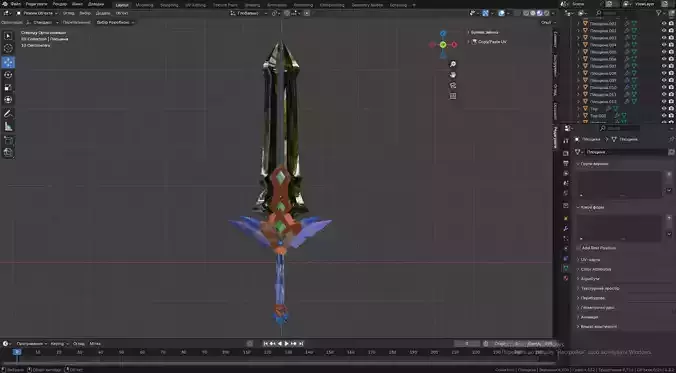Select the Select Box tool in the viewport toolbar
The height and width of the screenshot is (373, 676).
pos(8,36)
